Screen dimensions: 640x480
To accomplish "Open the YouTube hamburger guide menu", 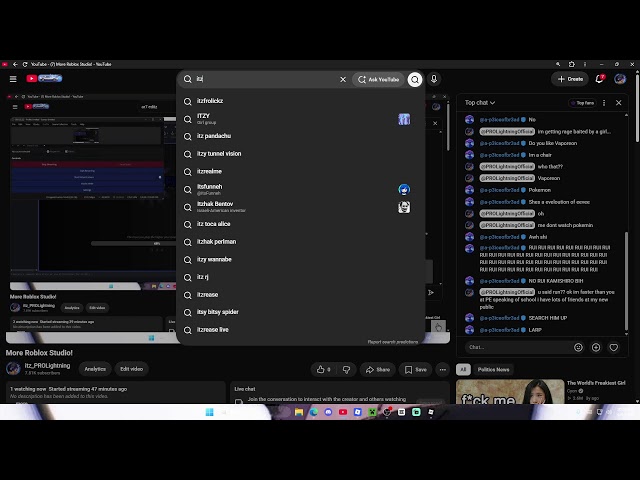I will tap(13, 79).
